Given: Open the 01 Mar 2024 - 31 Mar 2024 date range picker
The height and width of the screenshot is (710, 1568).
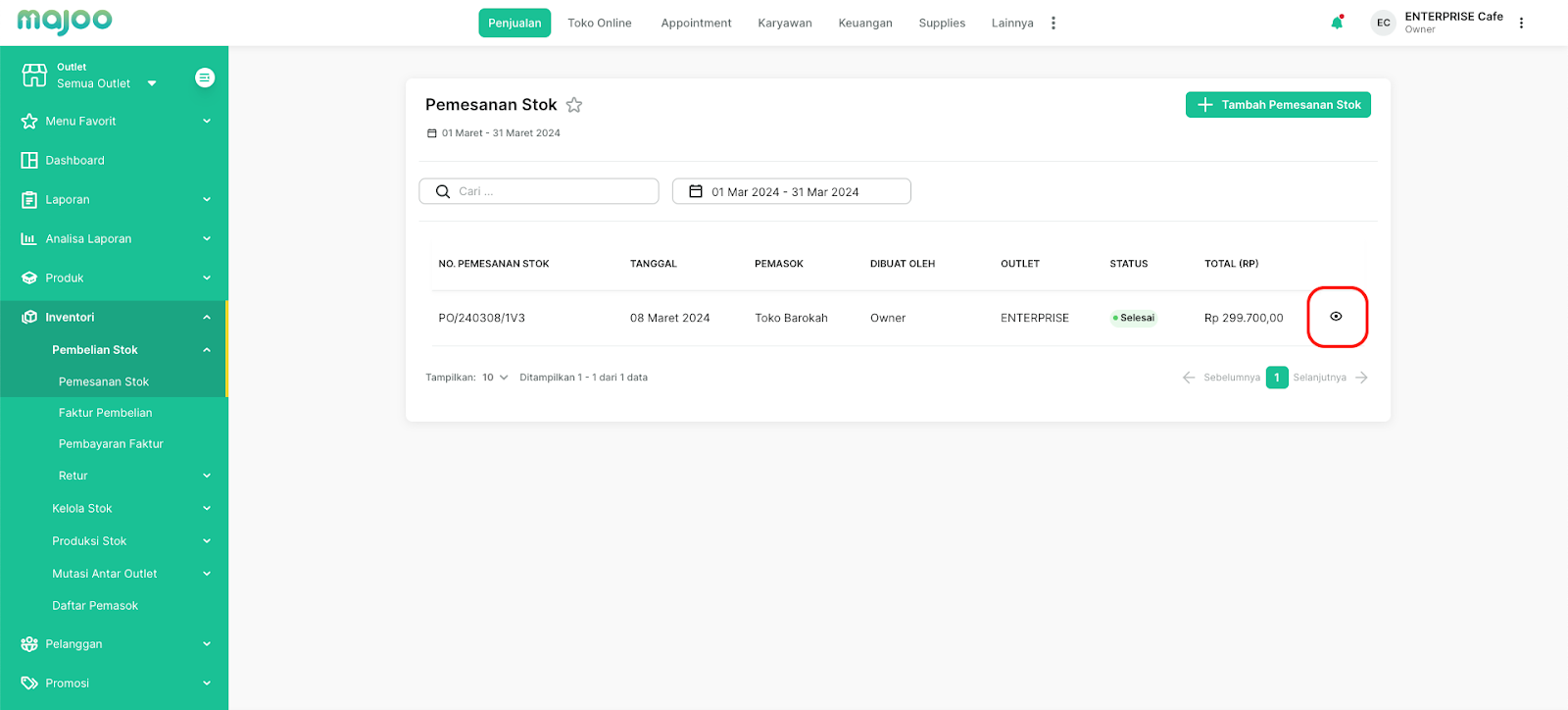Looking at the screenshot, I should [x=792, y=191].
